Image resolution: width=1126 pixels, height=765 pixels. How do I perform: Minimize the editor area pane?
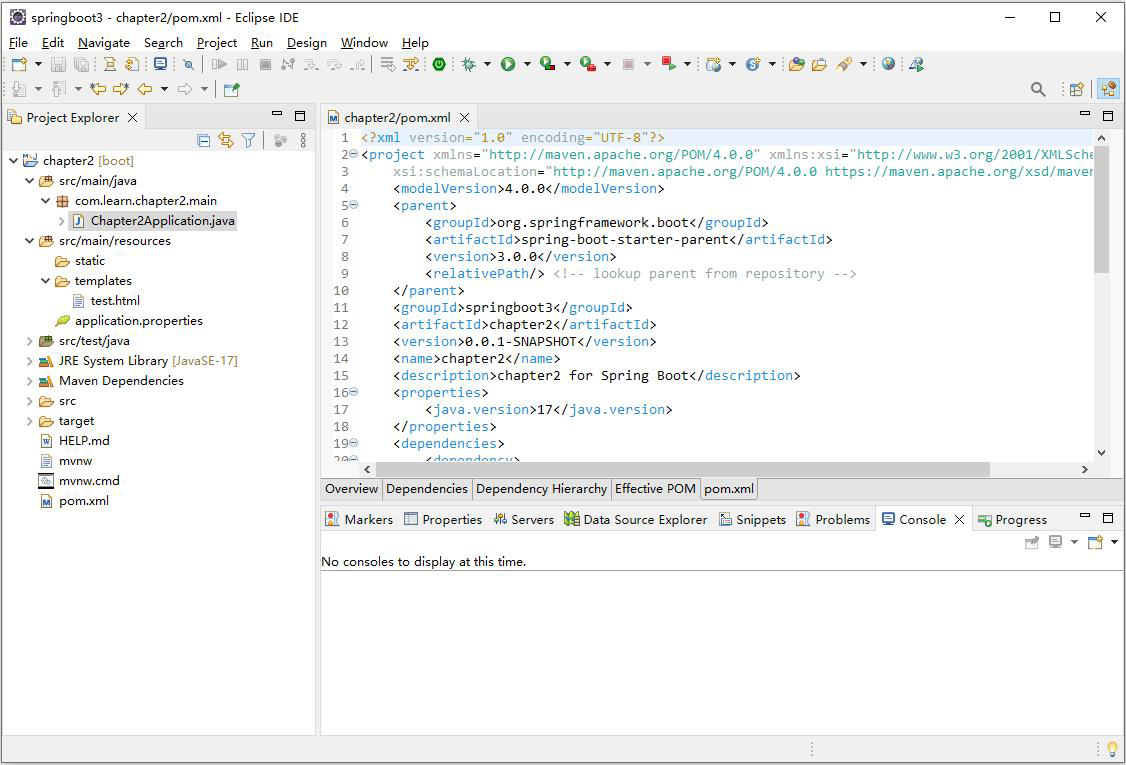point(1085,114)
